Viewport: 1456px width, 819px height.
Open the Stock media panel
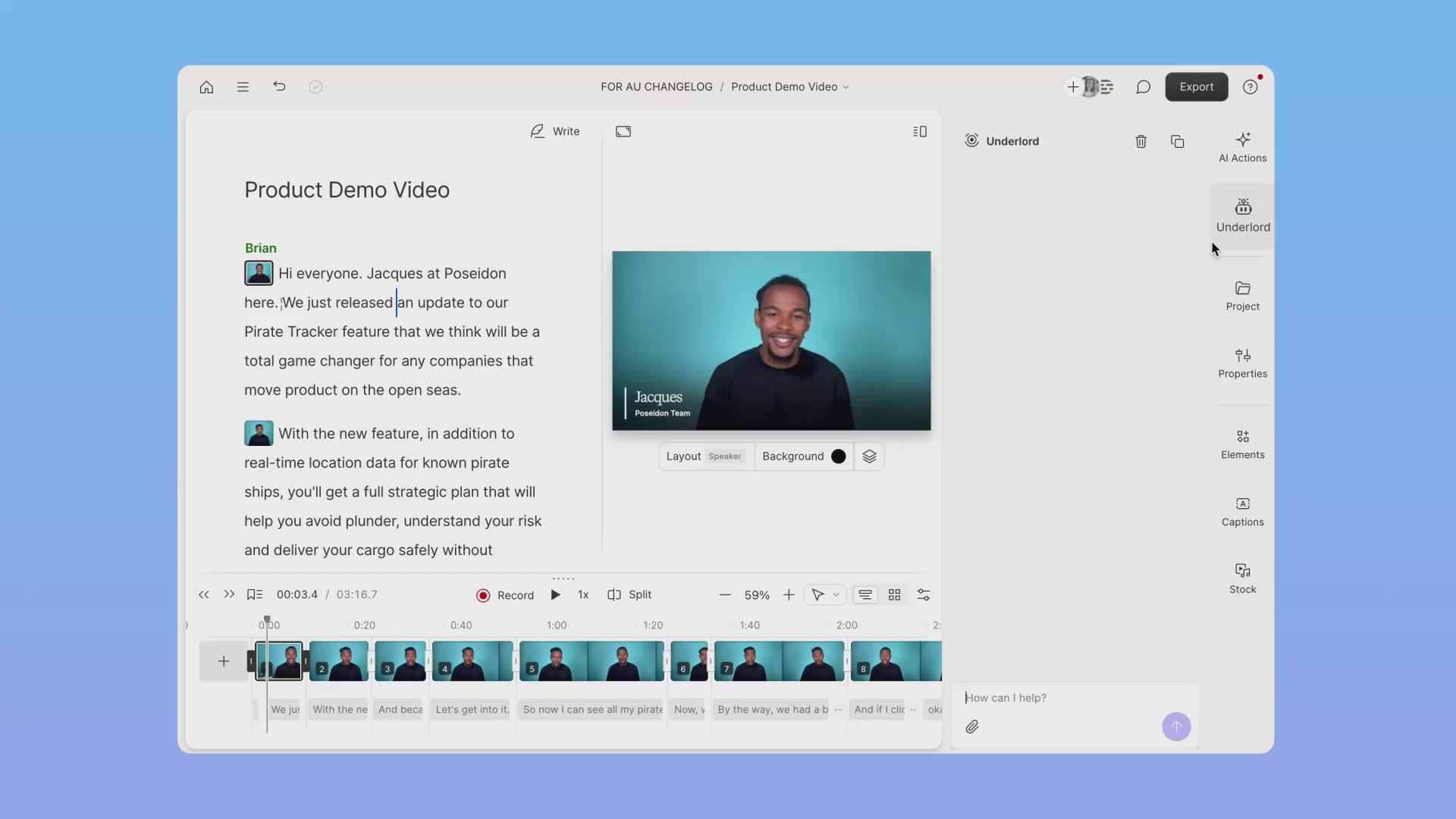[x=1242, y=579]
